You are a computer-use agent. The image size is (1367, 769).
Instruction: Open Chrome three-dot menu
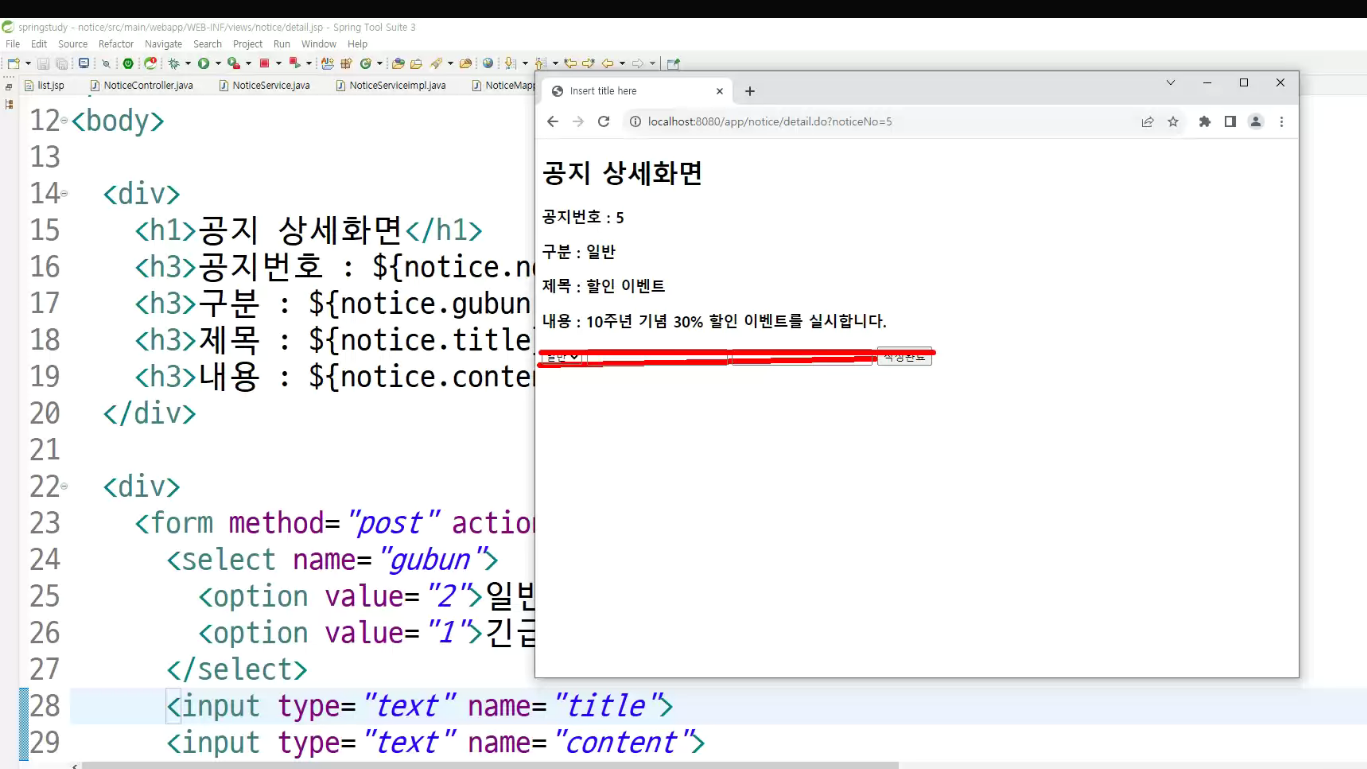coord(1282,122)
